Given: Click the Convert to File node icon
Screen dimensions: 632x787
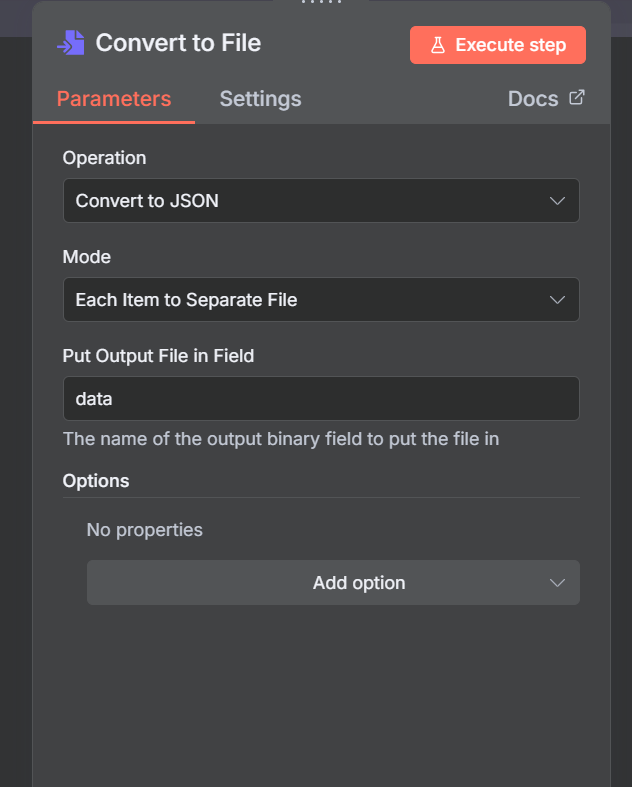Looking at the screenshot, I should [x=71, y=43].
